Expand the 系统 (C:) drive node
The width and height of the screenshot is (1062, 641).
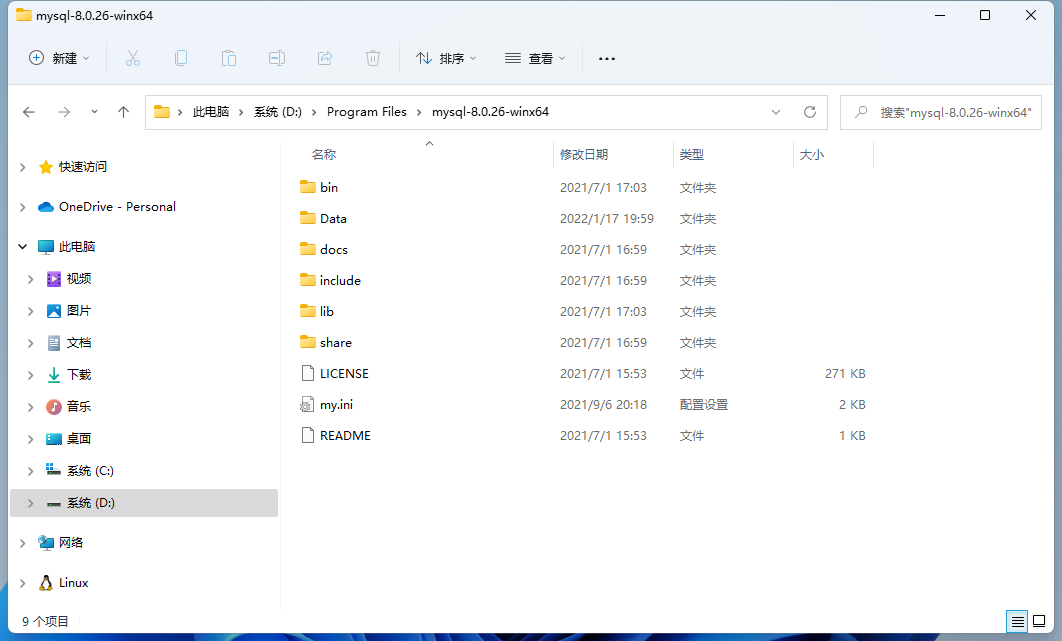[30, 470]
